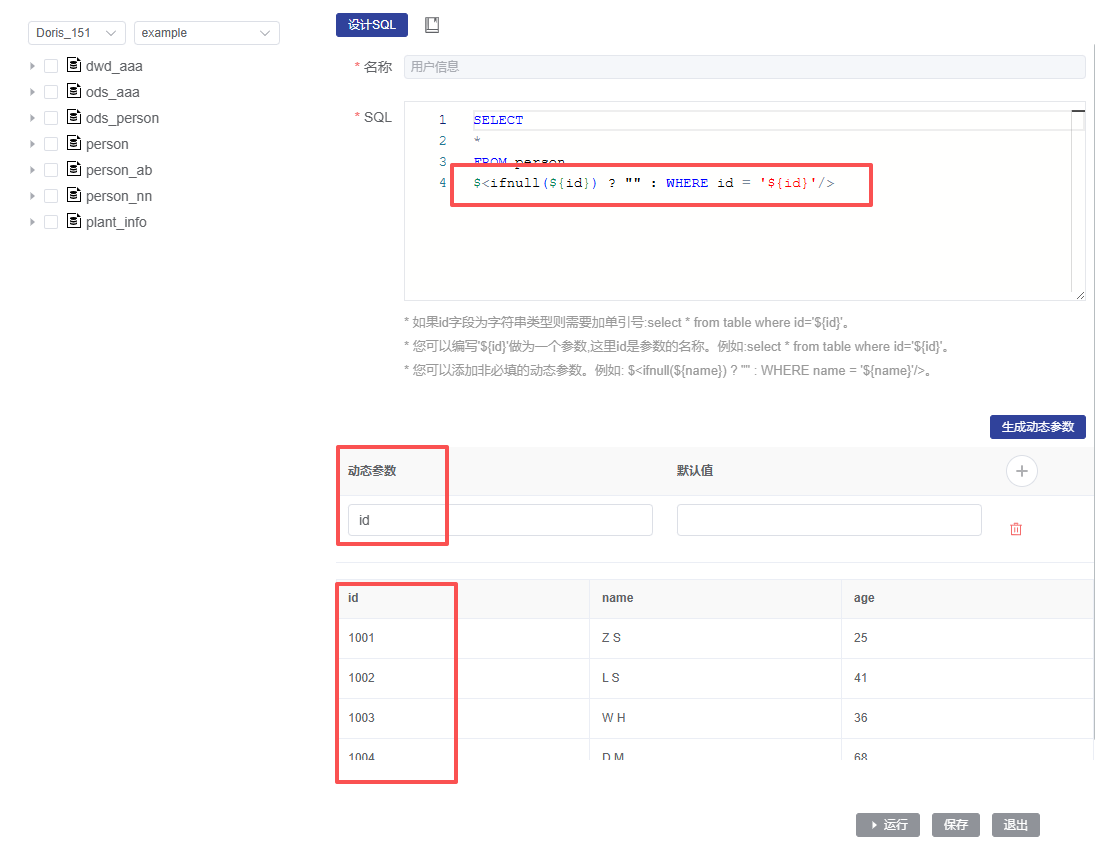The image size is (1095, 843).
Task: Click the 默认值 input field
Action: click(x=828, y=520)
